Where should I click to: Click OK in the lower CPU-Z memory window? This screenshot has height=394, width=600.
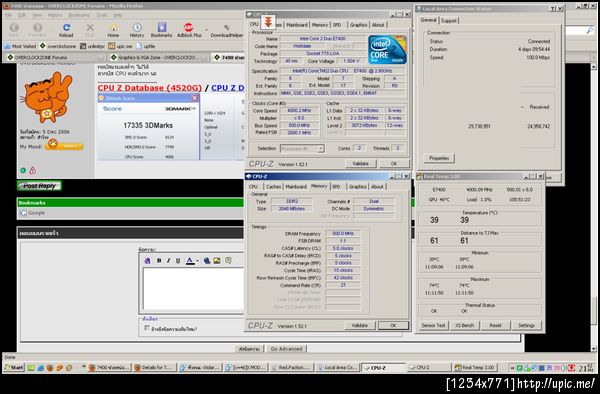(393, 326)
